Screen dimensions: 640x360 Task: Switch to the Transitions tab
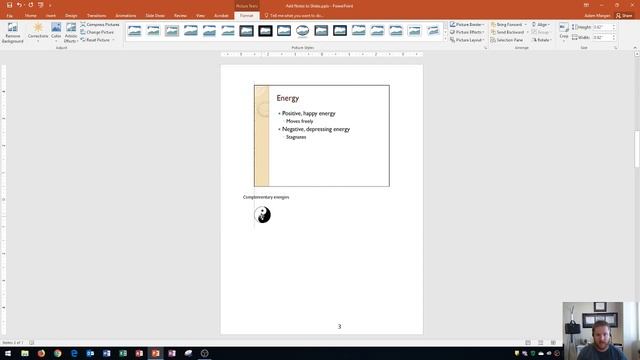[x=97, y=16]
